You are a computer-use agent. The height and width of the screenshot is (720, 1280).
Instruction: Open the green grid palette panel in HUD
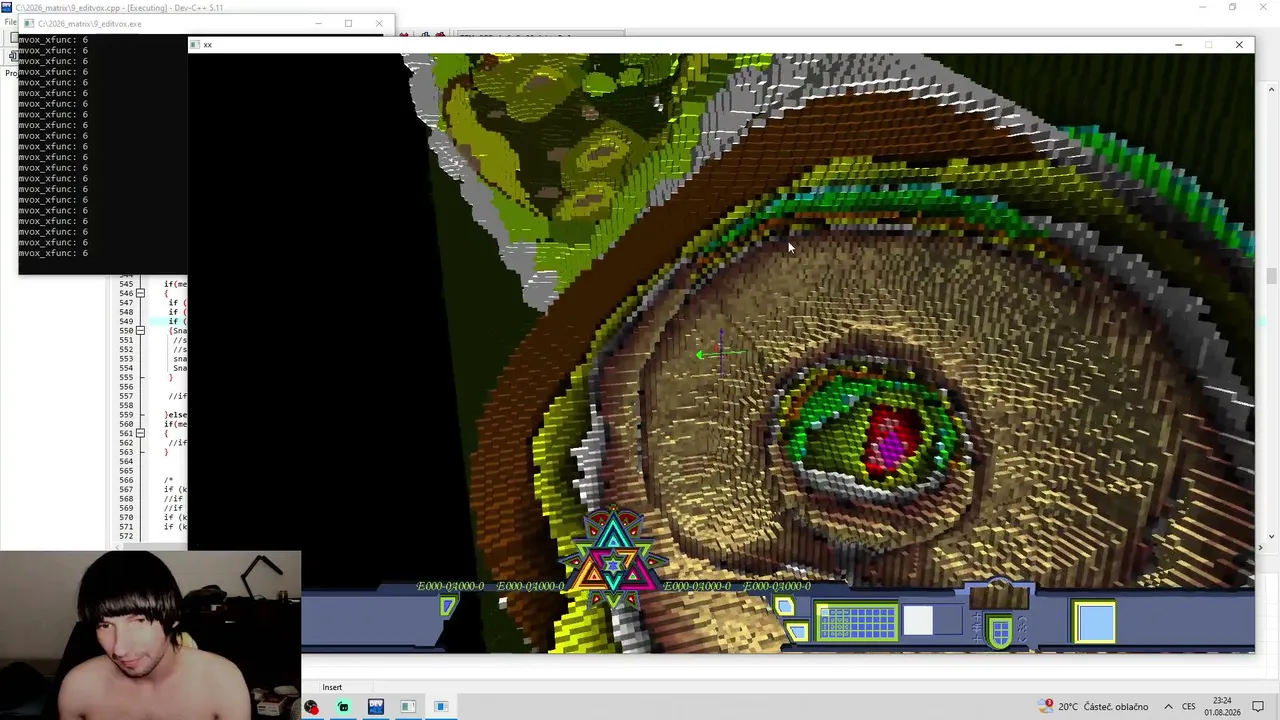coord(857,622)
